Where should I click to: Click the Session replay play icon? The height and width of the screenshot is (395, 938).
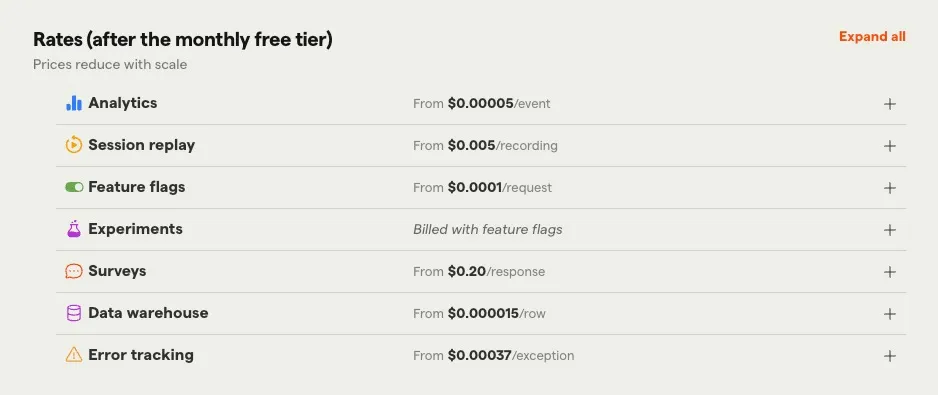pos(74,145)
